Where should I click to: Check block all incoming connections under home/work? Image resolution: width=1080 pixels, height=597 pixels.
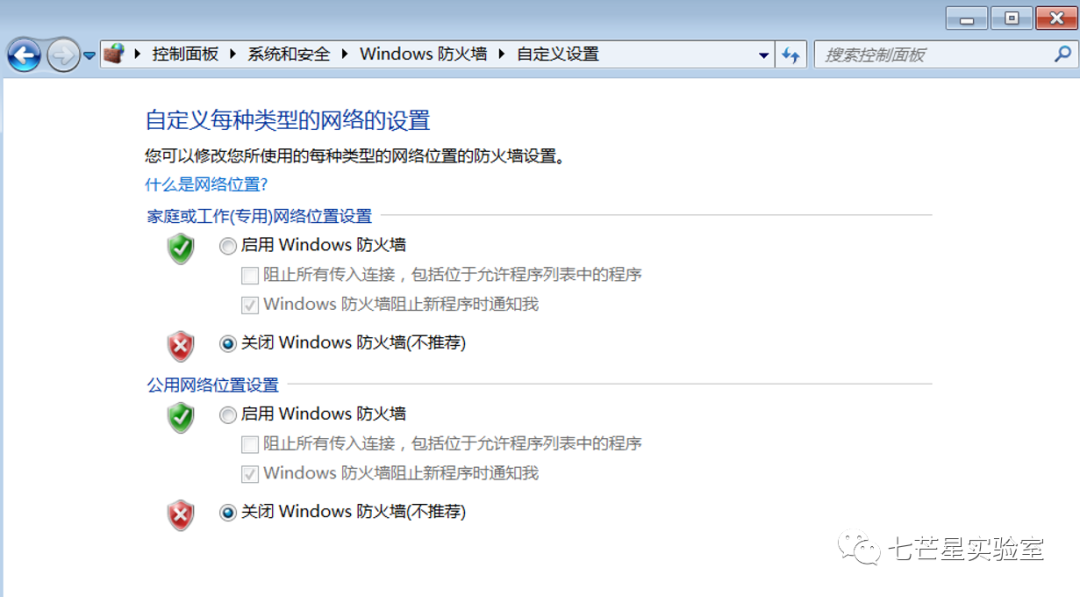tap(250, 275)
